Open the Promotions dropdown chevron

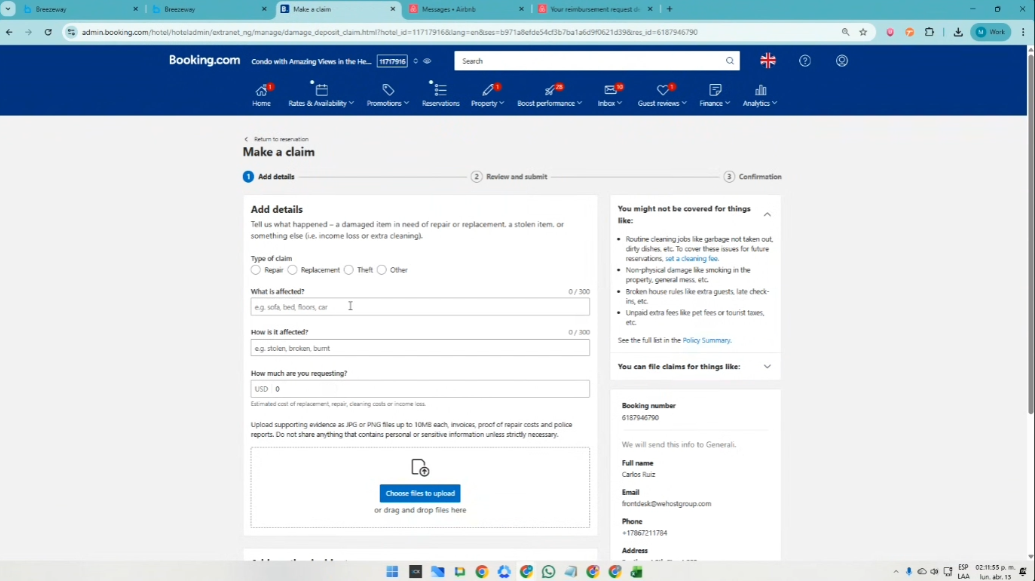click(407, 103)
